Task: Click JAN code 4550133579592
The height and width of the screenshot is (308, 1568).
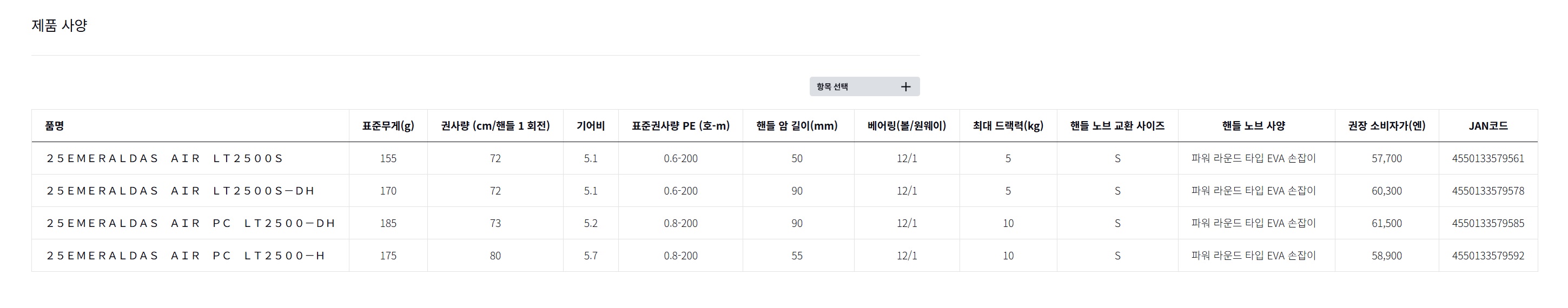Action: pos(1487,256)
